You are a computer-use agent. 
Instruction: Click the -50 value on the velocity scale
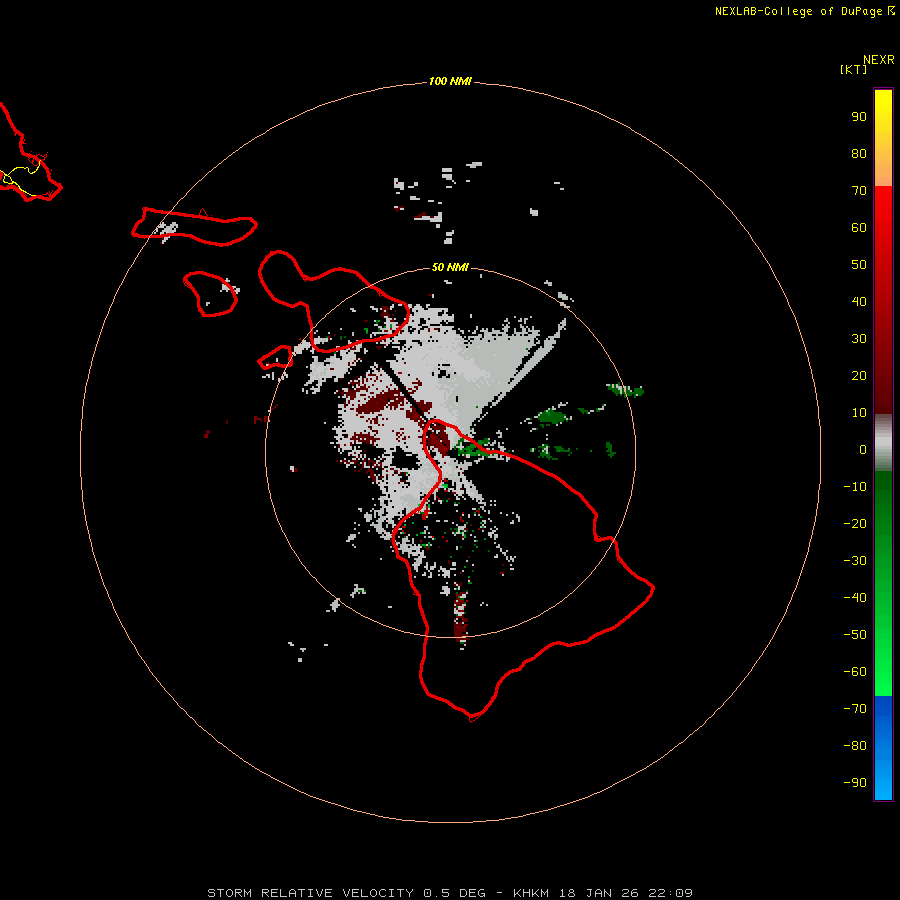click(855, 635)
